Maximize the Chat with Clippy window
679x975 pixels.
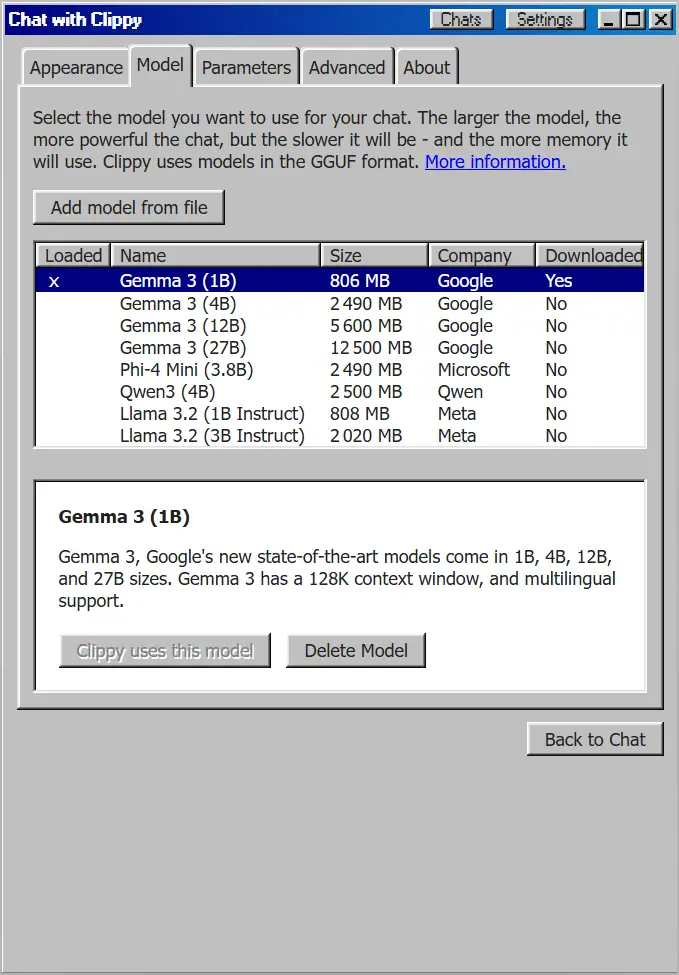coord(634,19)
